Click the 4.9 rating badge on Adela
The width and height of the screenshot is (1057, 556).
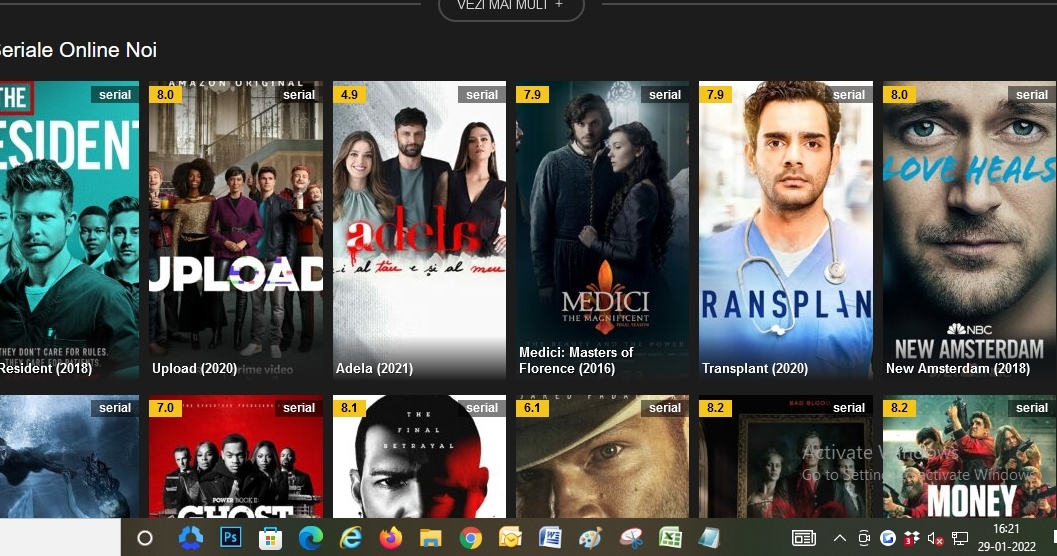(x=349, y=94)
